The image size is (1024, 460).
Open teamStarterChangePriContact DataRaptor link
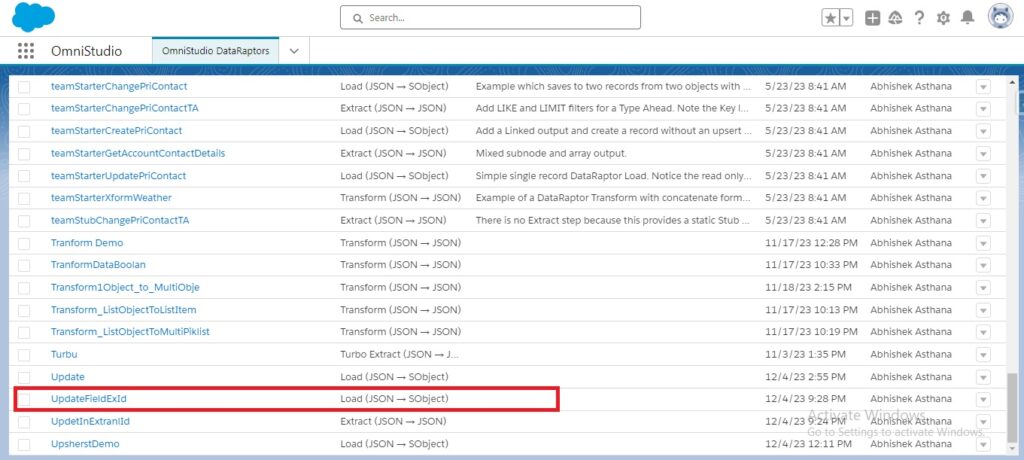119,86
